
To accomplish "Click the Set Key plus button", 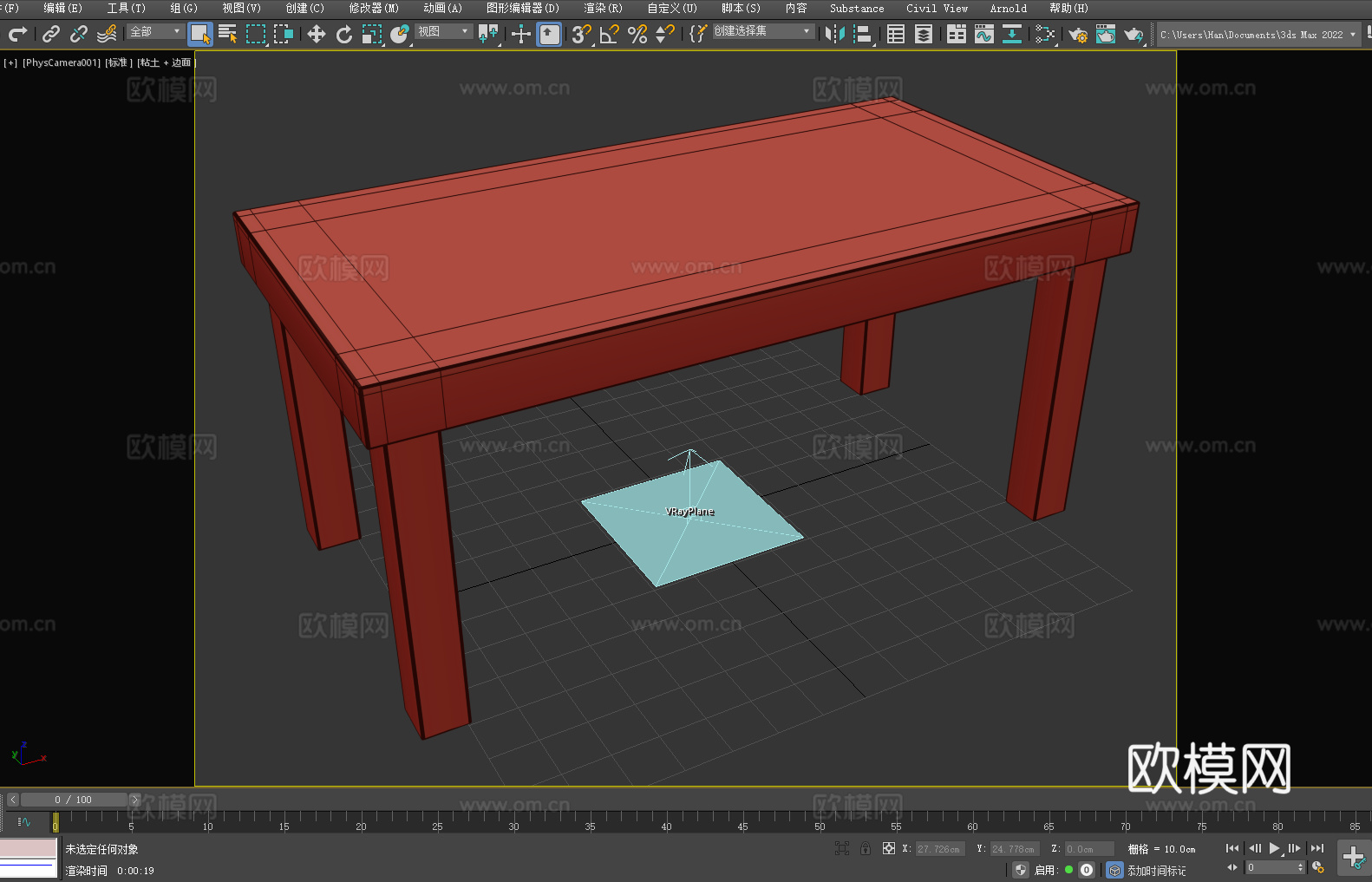I will [1353, 859].
